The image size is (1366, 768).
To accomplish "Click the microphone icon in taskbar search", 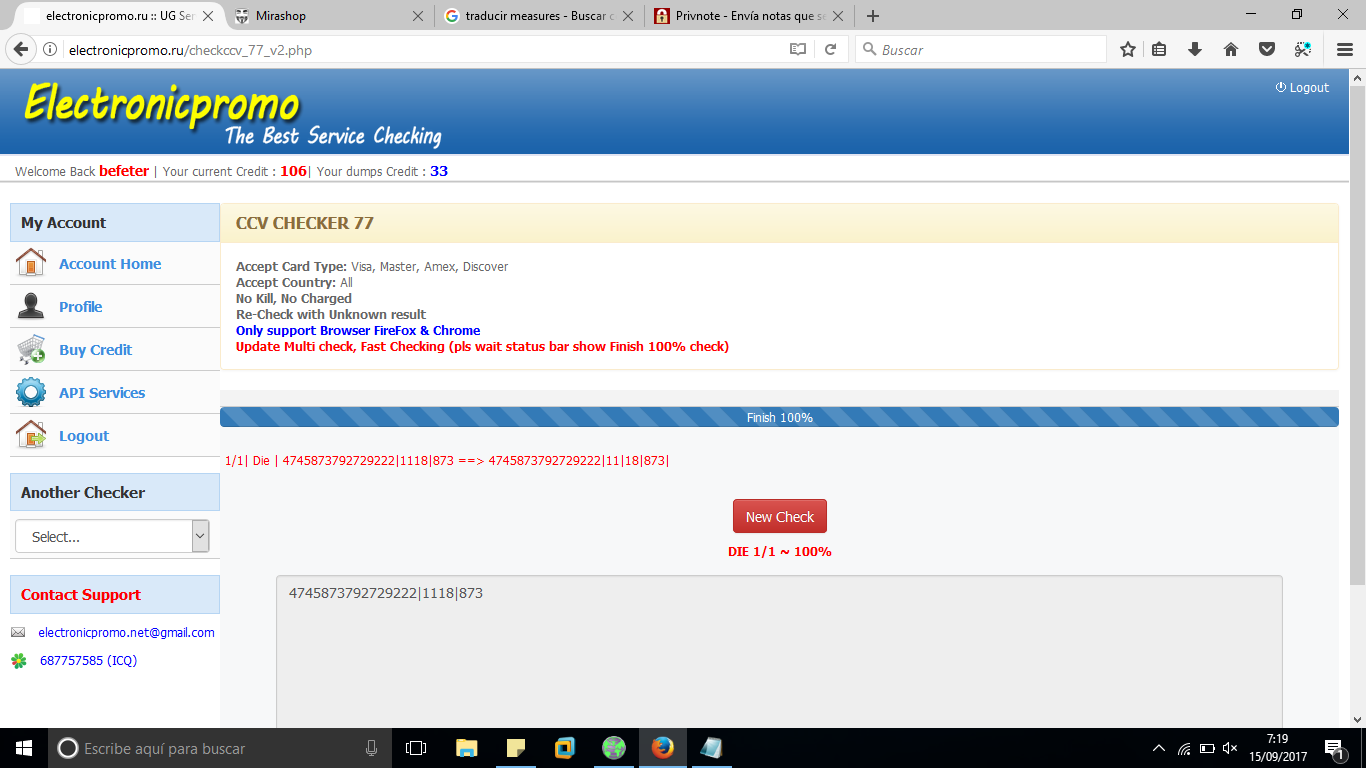I will click(371, 748).
